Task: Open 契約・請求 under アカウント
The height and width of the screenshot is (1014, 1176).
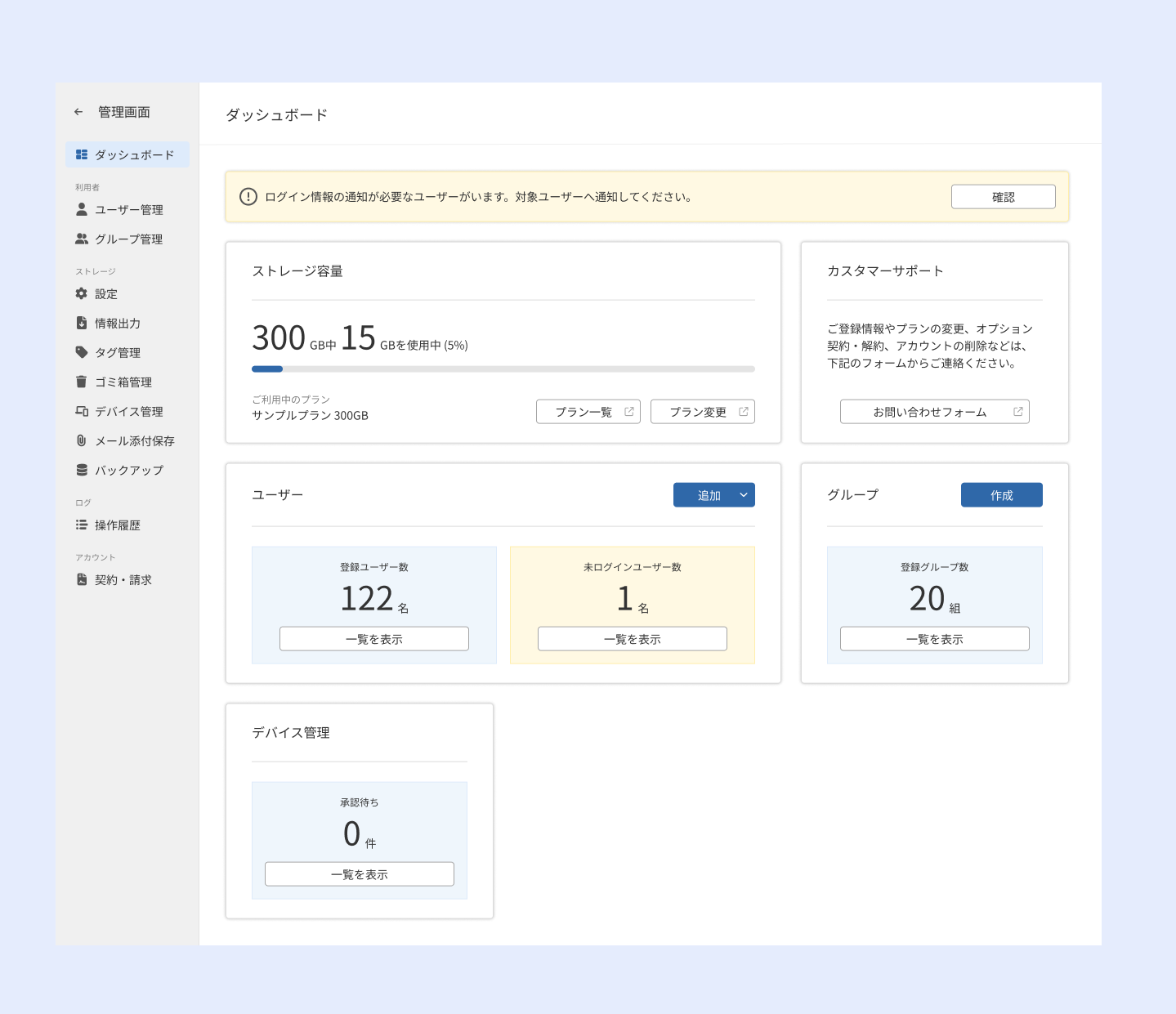Action: click(x=127, y=579)
